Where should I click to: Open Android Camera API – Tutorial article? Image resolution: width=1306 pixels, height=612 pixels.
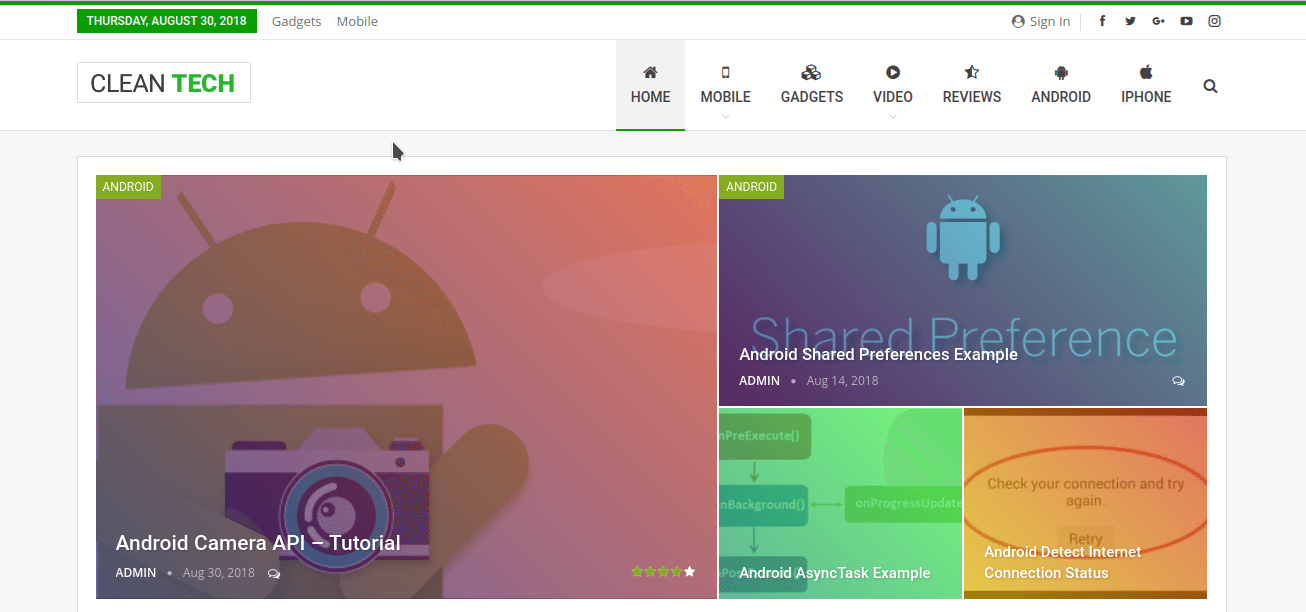(258, 543)
